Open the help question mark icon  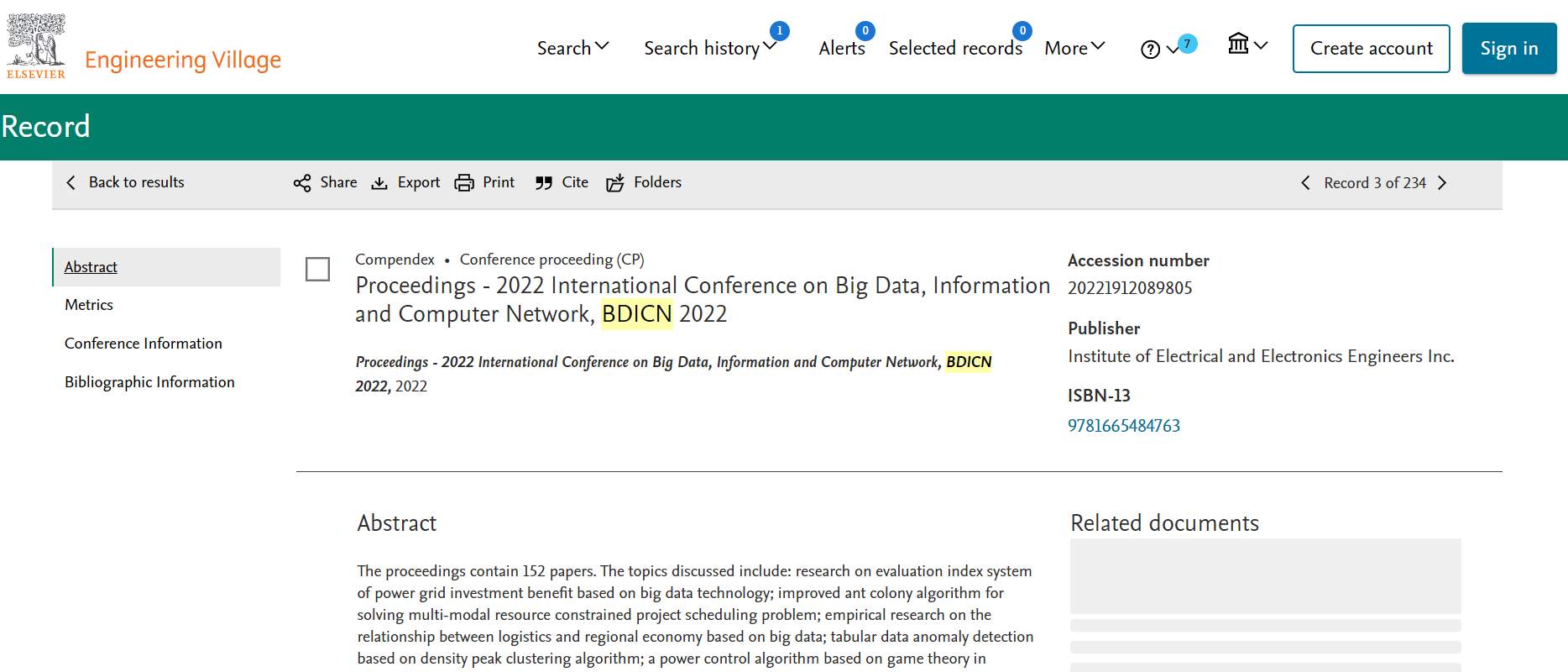(1150, 50)
